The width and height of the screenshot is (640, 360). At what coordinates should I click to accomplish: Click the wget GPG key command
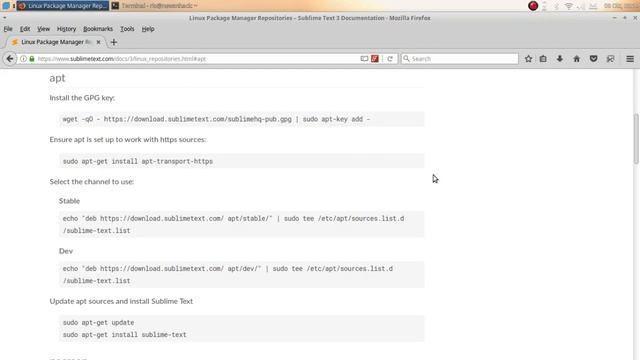click(x=216, y=119)
